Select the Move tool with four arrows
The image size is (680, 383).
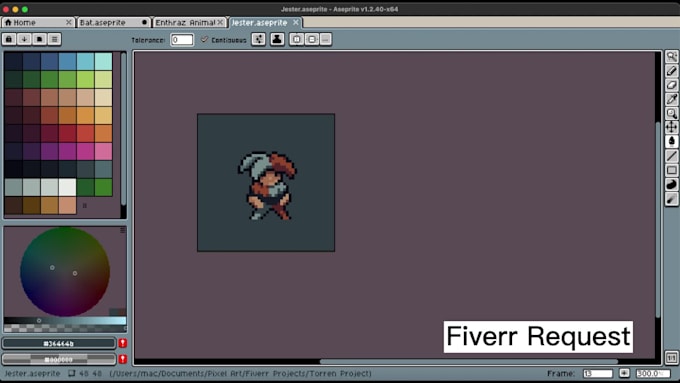[x=671, y=127]
